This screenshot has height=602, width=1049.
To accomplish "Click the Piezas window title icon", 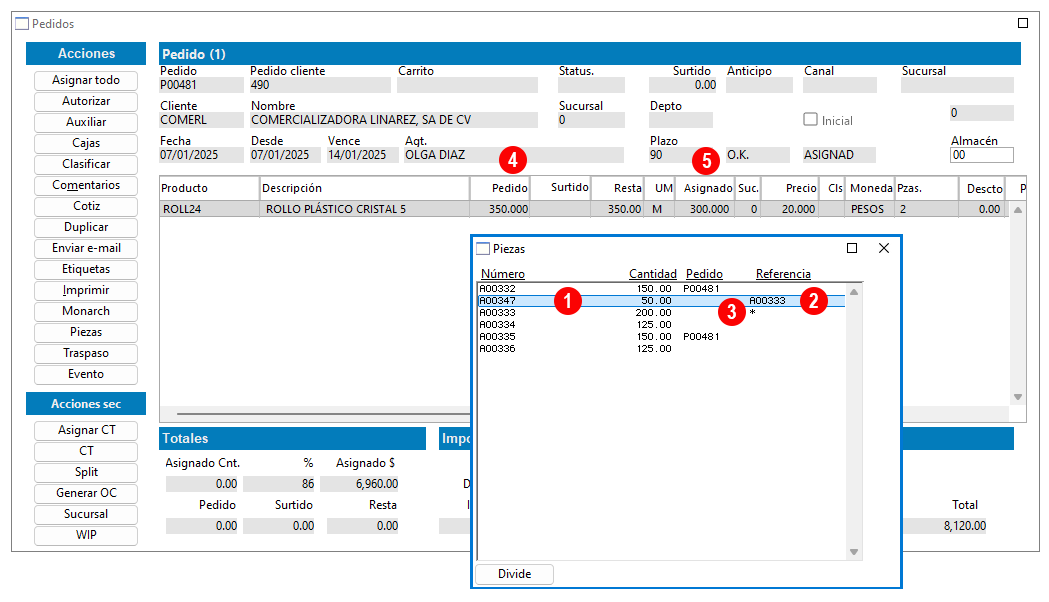I will tap(483, 249).
